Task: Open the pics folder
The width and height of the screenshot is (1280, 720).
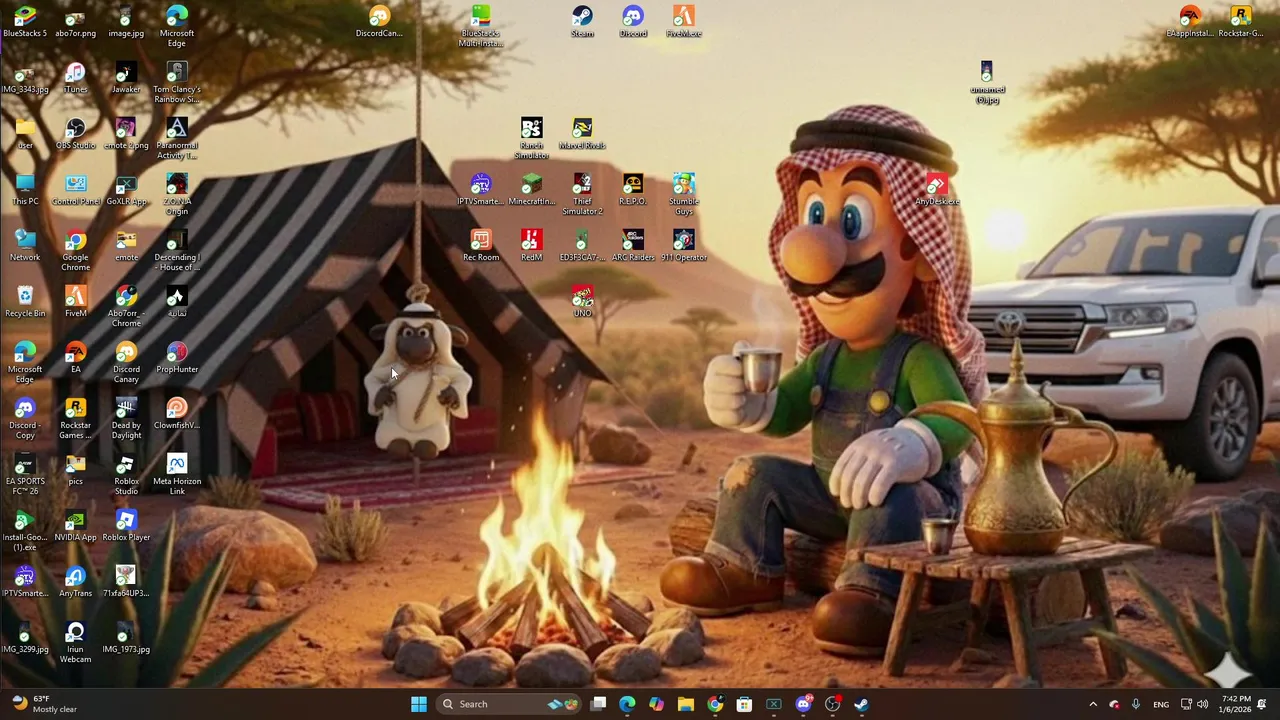Action: pos(75,470)
